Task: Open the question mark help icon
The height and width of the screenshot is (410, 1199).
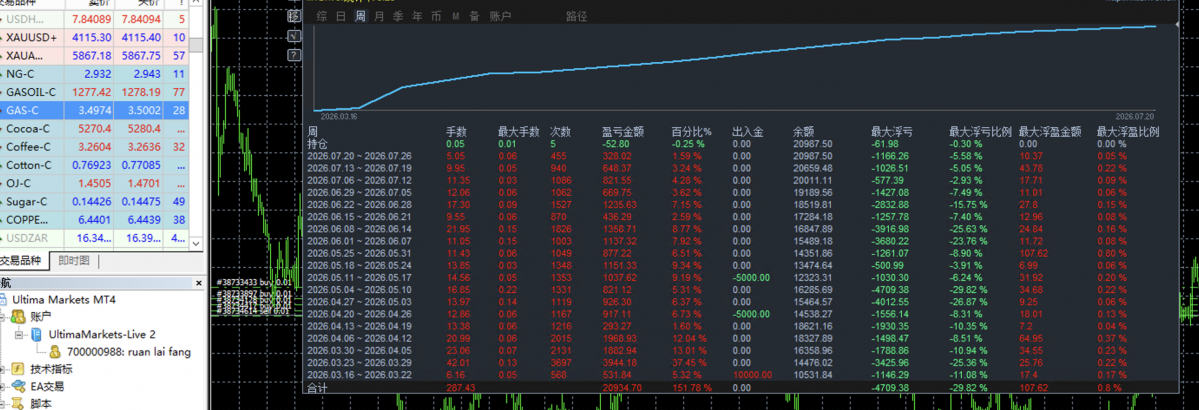Action: 294,55
